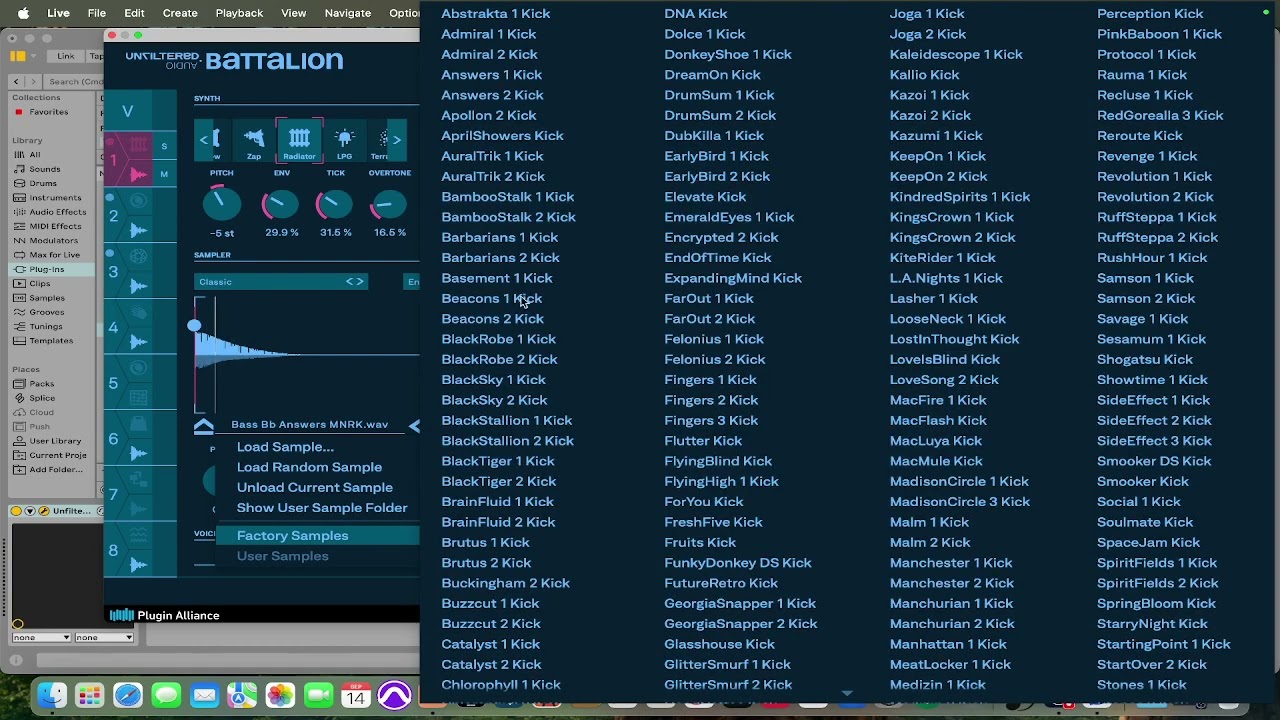Select the Zap synth engine icon
Image resolution: width=1280 pixels, height=720 pixels.
pos(254,141)
